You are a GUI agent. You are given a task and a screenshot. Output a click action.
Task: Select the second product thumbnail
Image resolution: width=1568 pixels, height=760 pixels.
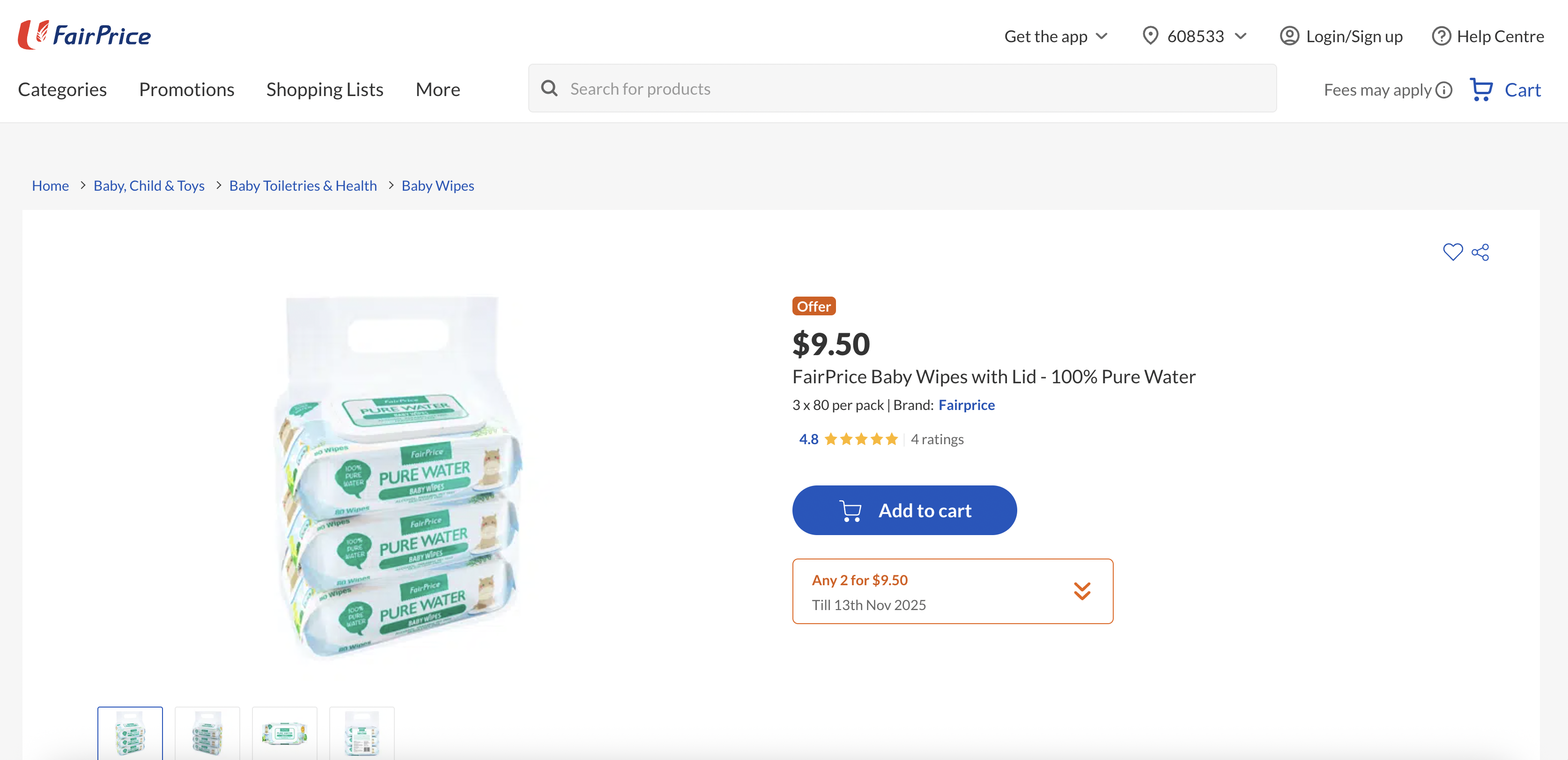(207, 733)
